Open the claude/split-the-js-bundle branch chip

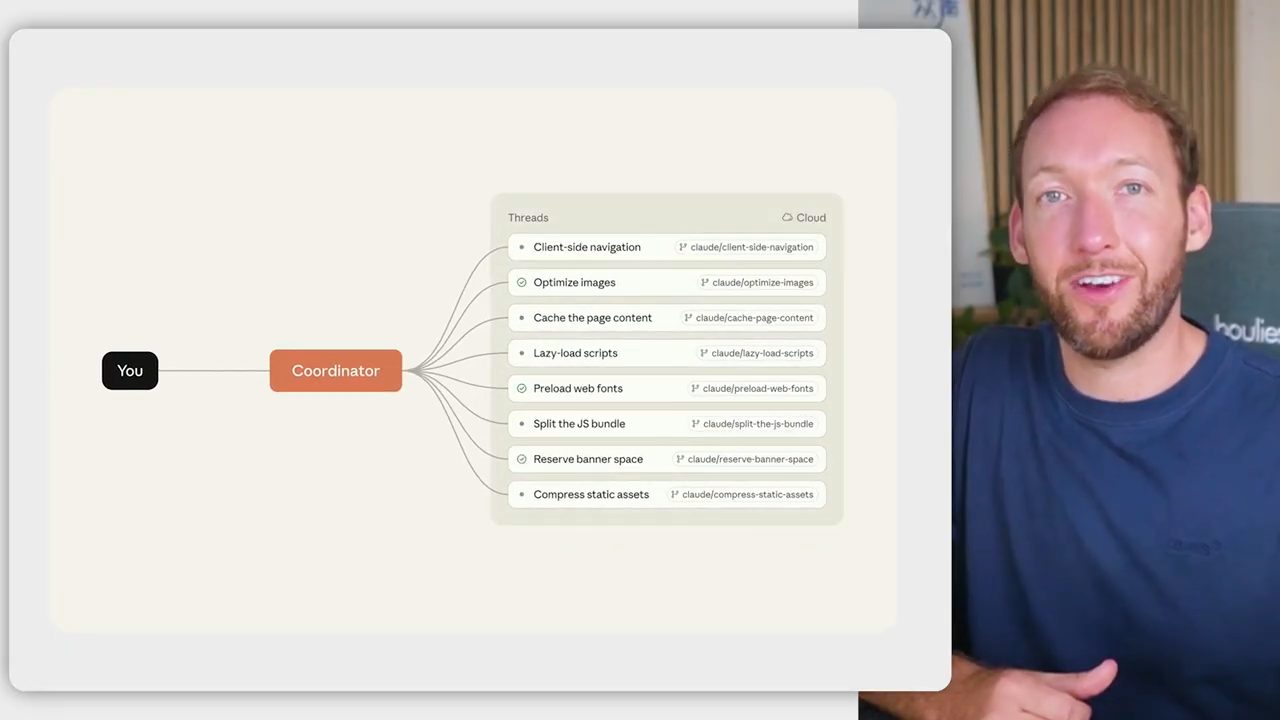(x=753, y=424)
